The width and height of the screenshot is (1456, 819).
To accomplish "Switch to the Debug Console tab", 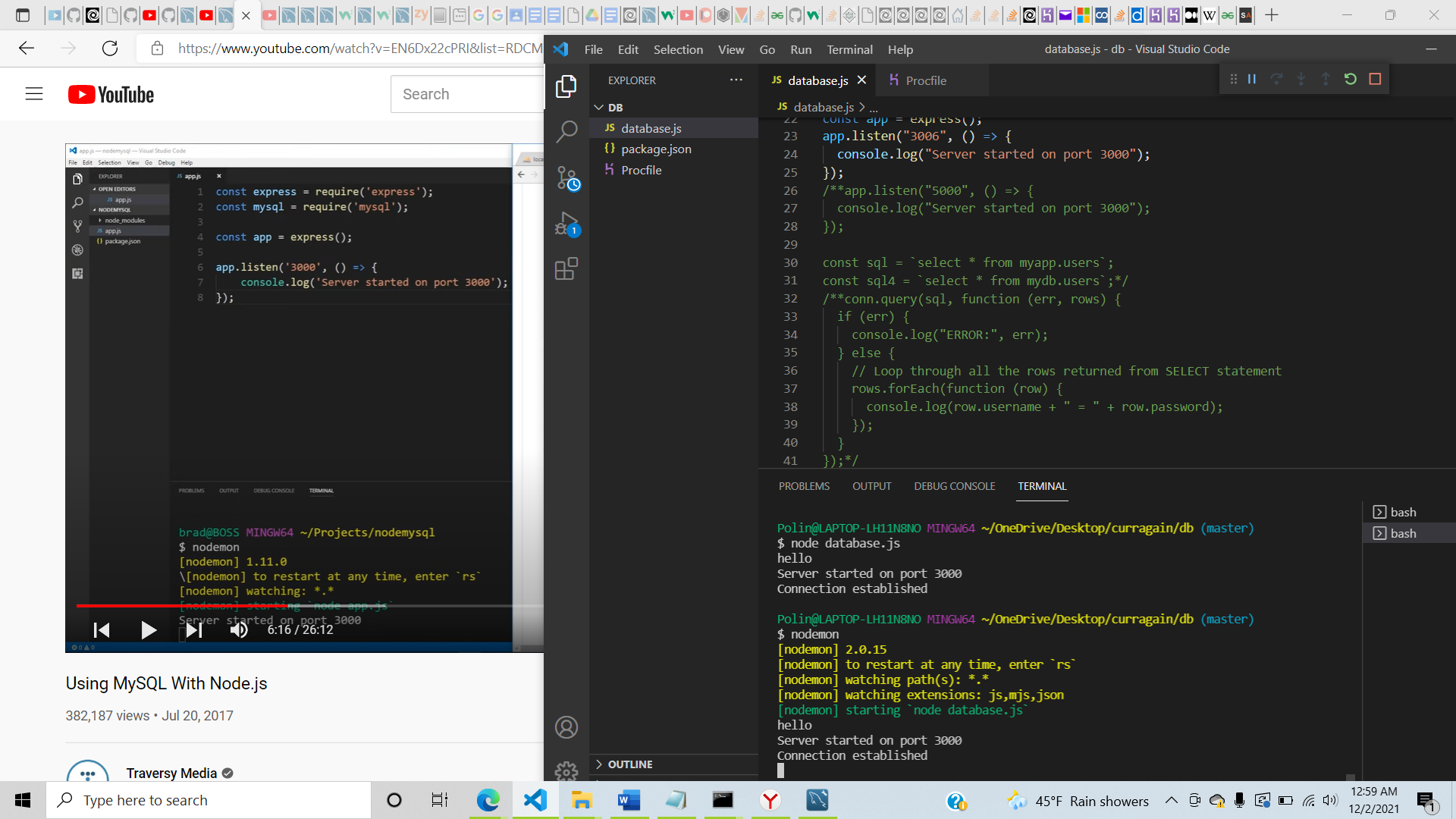I will click(954, 486).
